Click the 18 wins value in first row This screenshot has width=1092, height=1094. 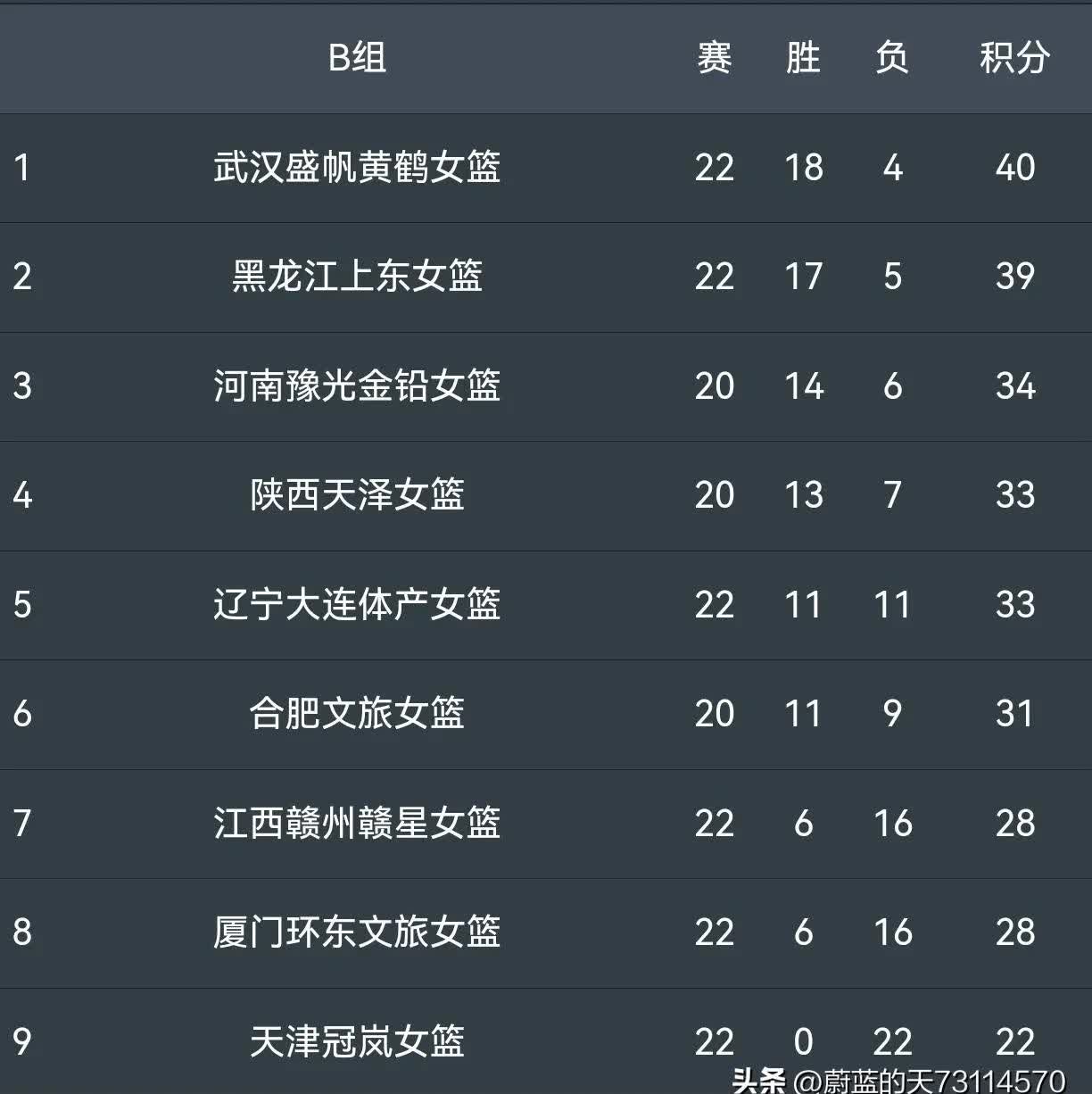pos(803,167)
